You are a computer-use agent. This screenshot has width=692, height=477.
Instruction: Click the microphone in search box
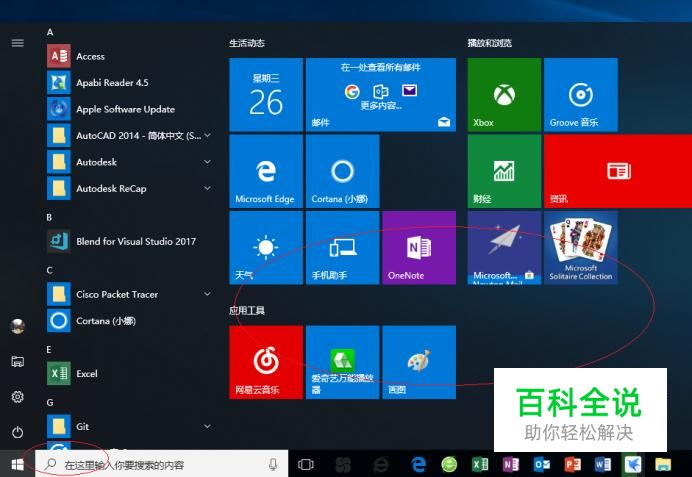click(273, 464)
